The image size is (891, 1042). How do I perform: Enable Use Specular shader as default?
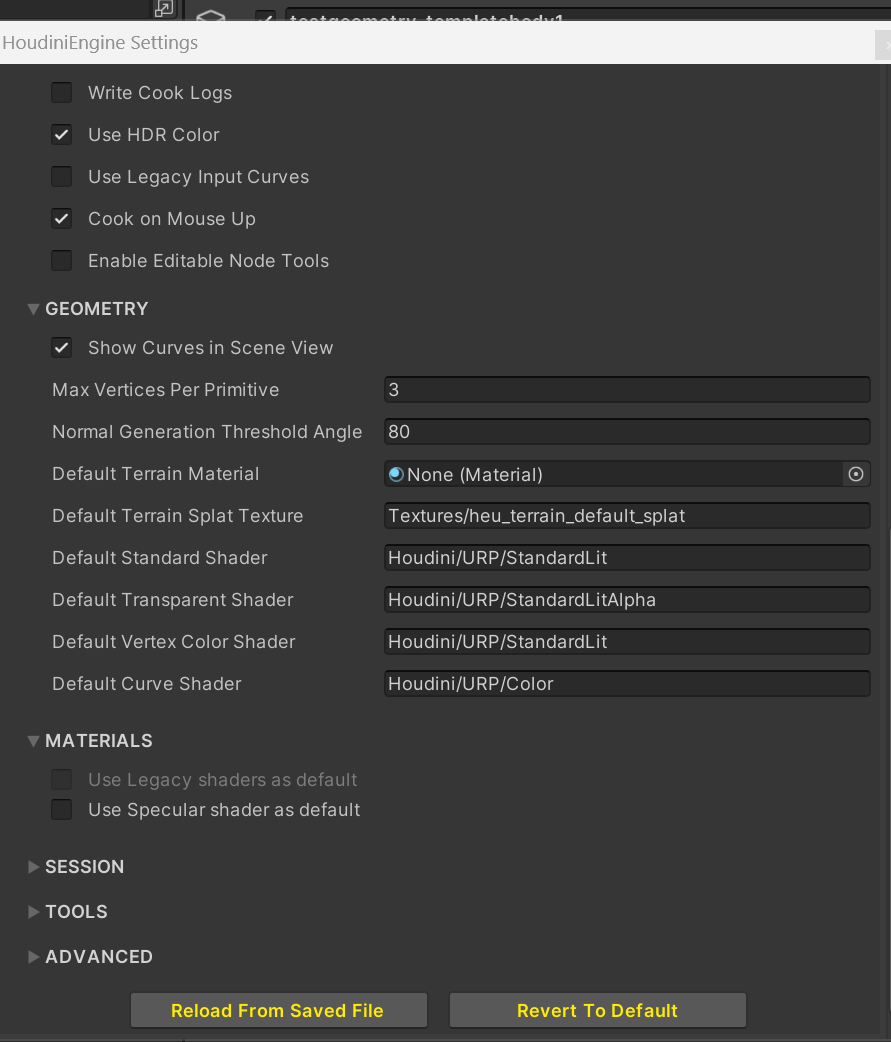pyautogui.click(x=61, y=810)
